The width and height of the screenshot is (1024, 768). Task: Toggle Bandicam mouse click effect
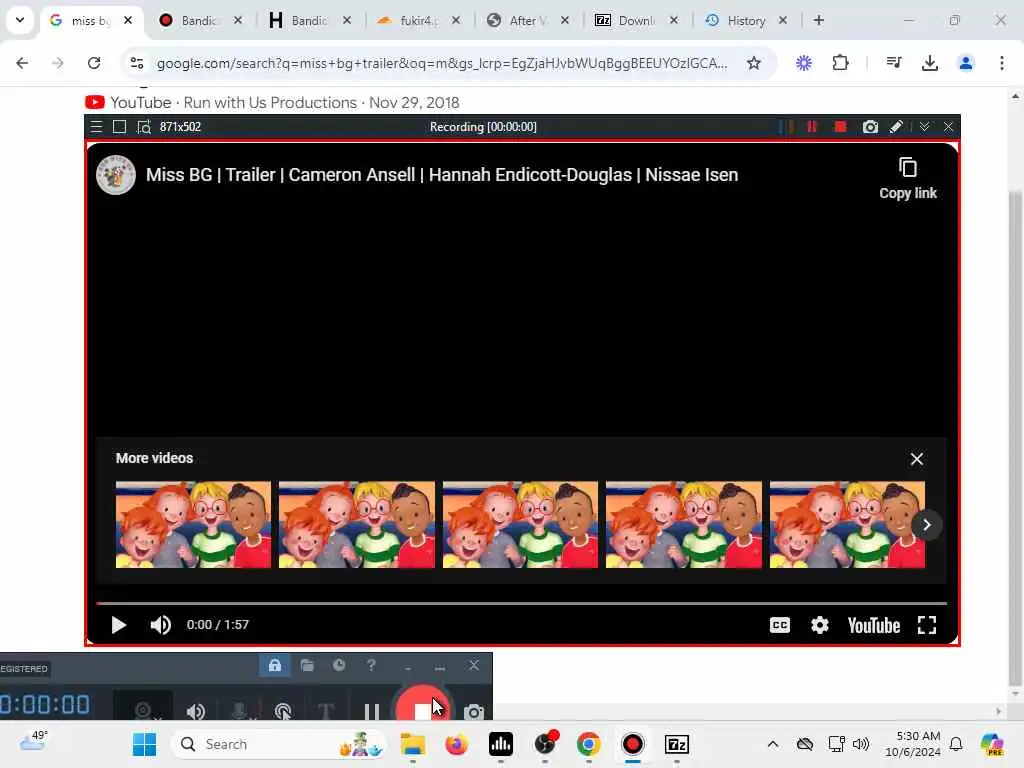283,711
